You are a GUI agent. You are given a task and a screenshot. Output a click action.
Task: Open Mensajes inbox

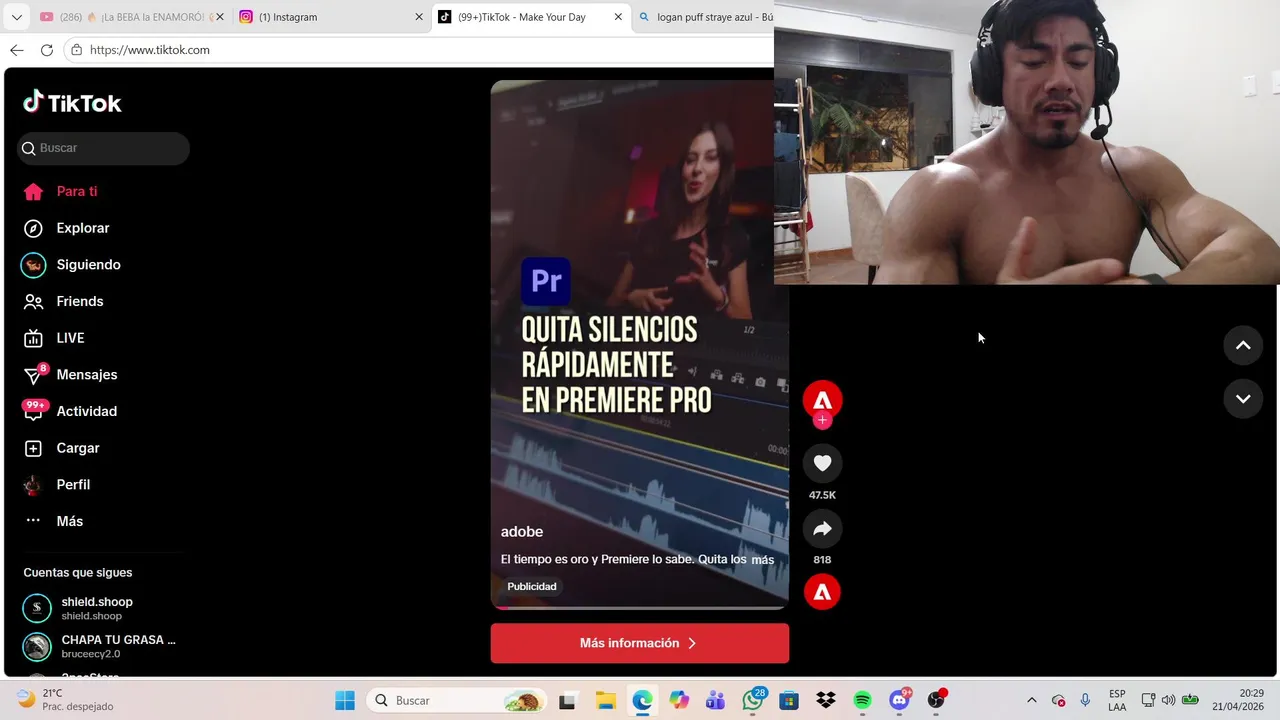coord(70,375)
